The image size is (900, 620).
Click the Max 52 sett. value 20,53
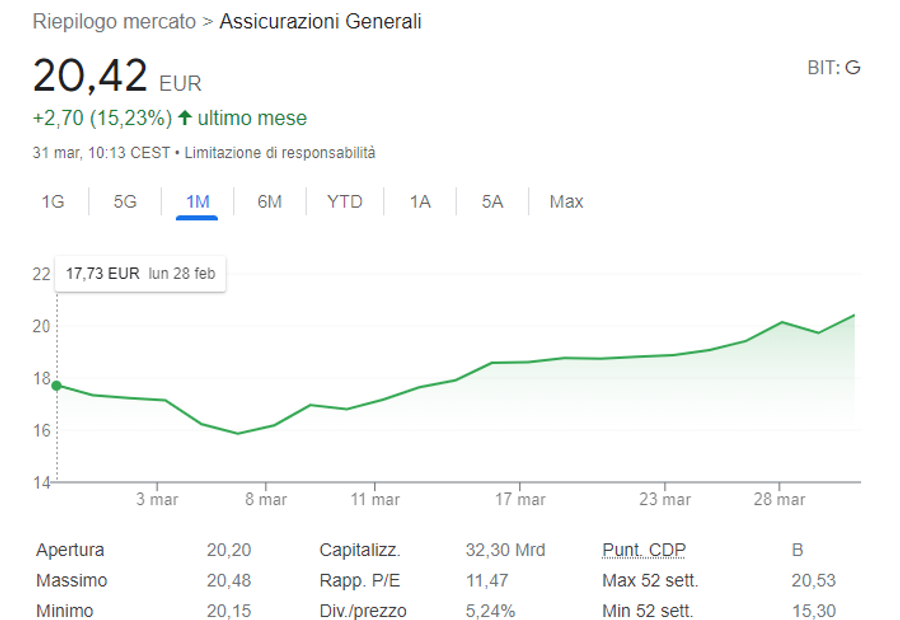813,580
